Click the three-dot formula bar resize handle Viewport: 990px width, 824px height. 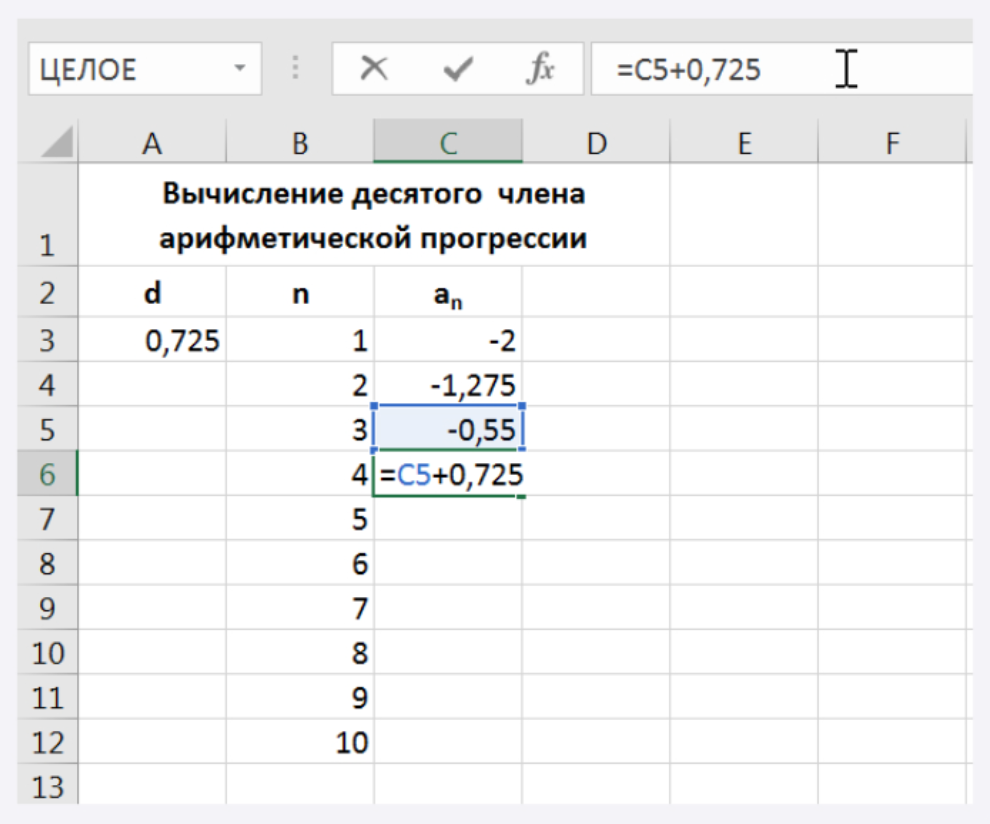(x=295, y=70)
